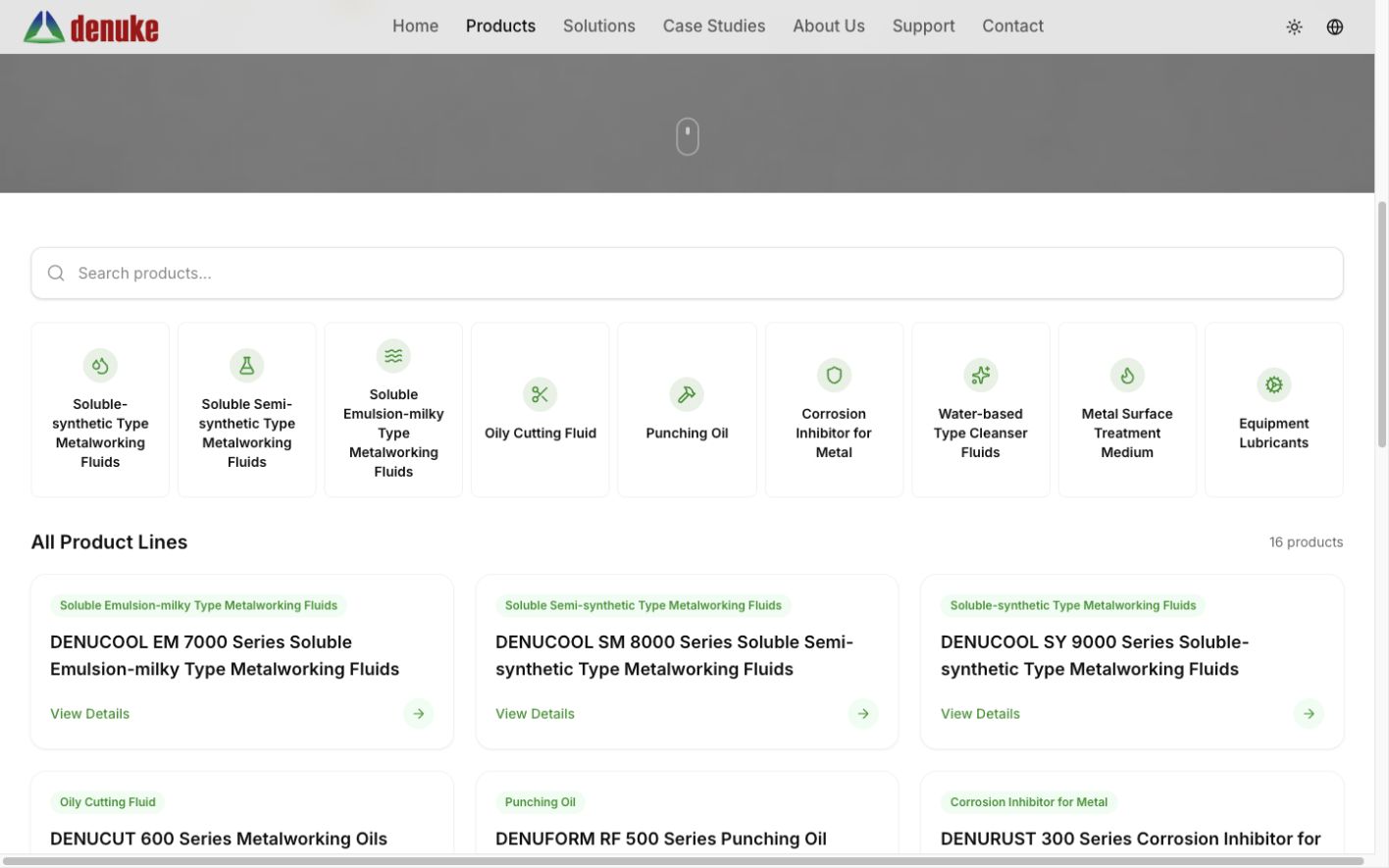The image size is (1389, 868).
Task: Click Punching Oil tag on DENUFORM card
Action: pos(540,802)
